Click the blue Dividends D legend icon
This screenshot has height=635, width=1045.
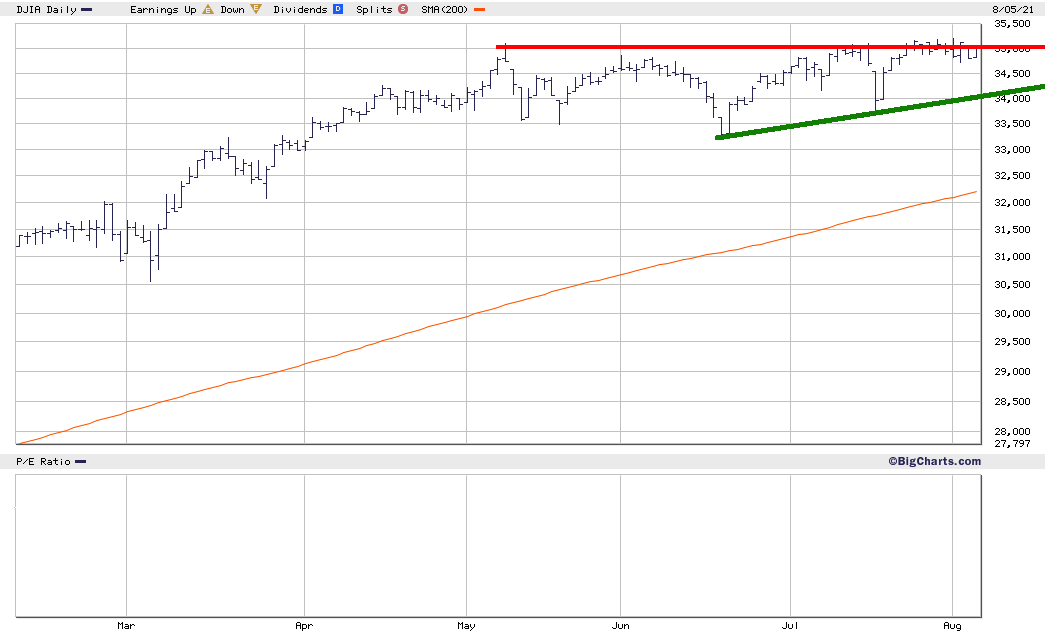pos(338,9)
